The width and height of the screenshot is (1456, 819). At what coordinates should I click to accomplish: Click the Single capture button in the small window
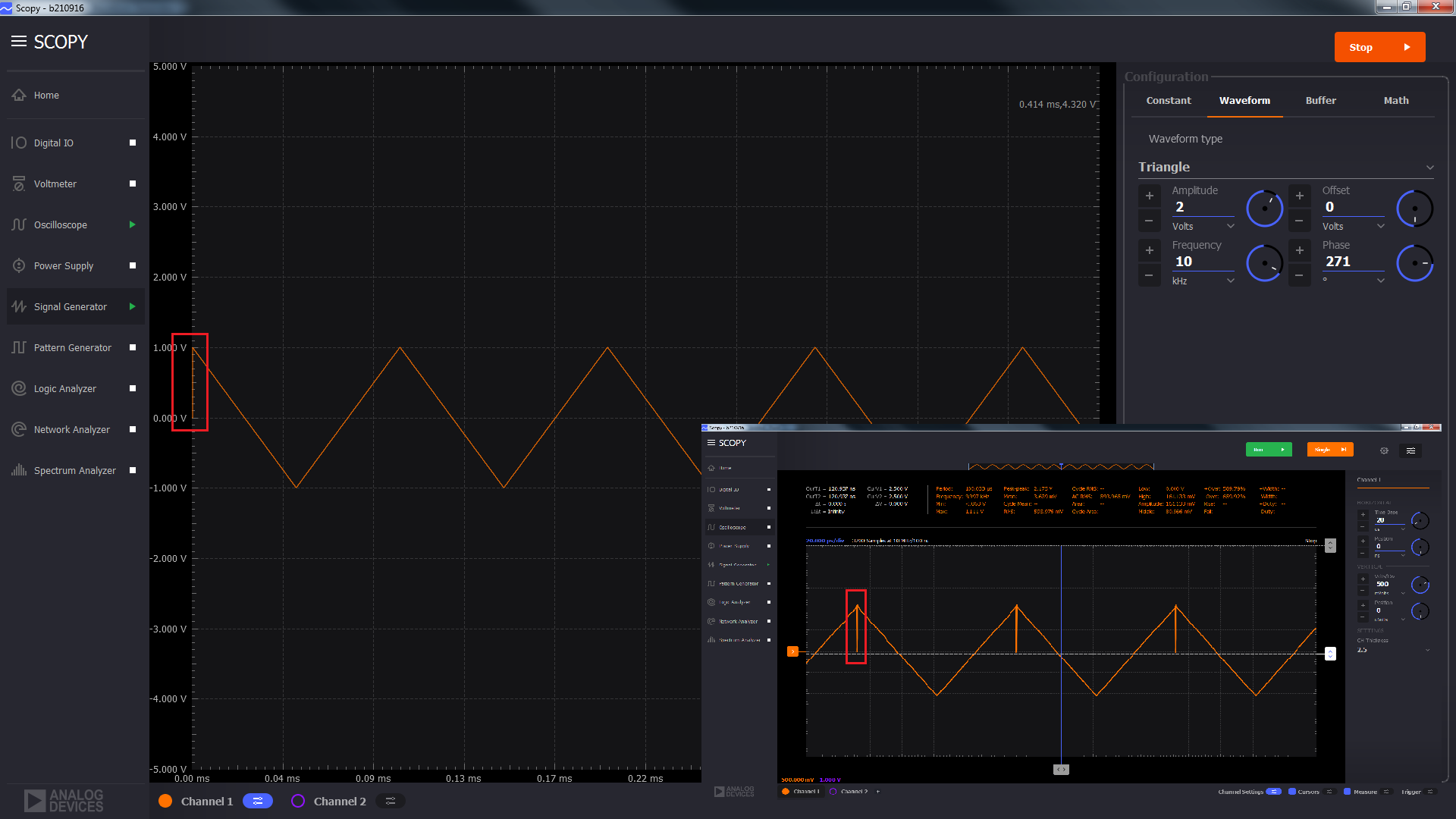tap(1329, 449)
